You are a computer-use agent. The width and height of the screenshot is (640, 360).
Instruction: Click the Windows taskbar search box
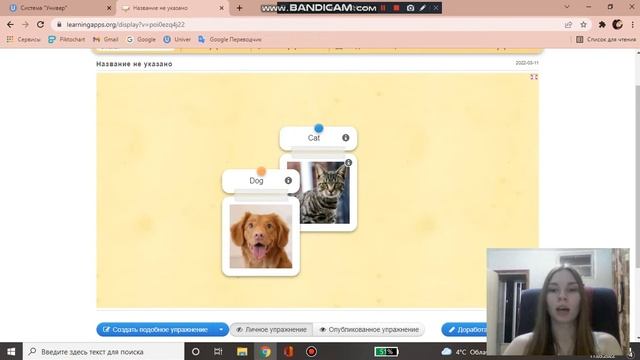coord(103,351)
